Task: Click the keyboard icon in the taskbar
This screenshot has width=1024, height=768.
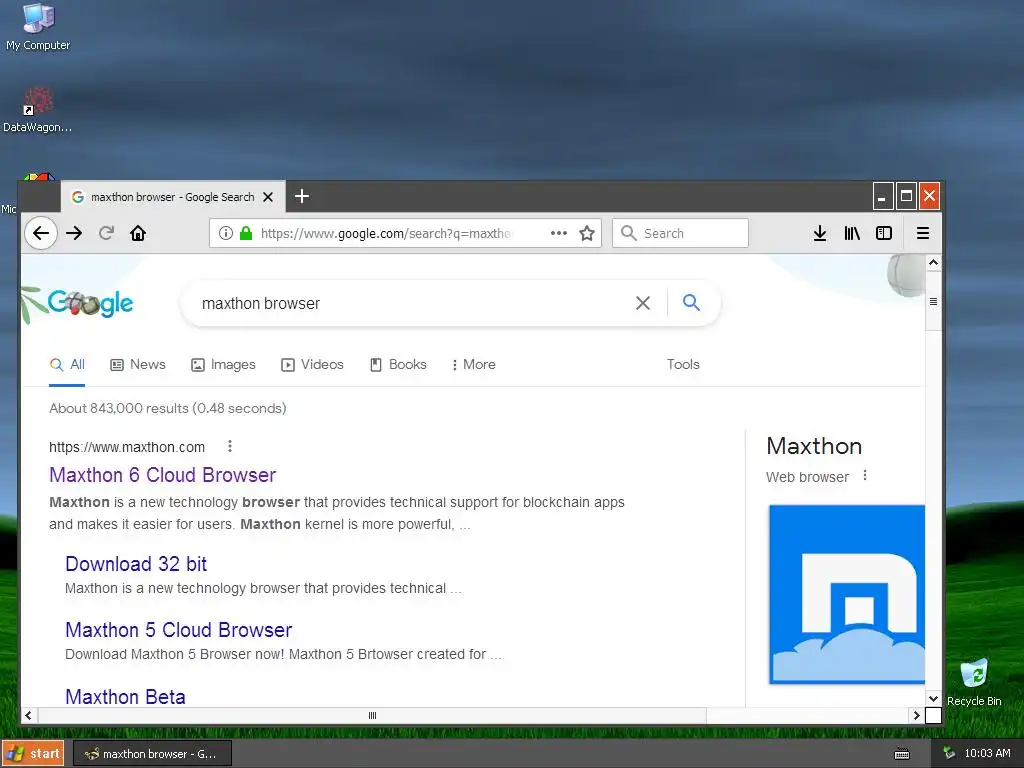Action: coord(902,754)
